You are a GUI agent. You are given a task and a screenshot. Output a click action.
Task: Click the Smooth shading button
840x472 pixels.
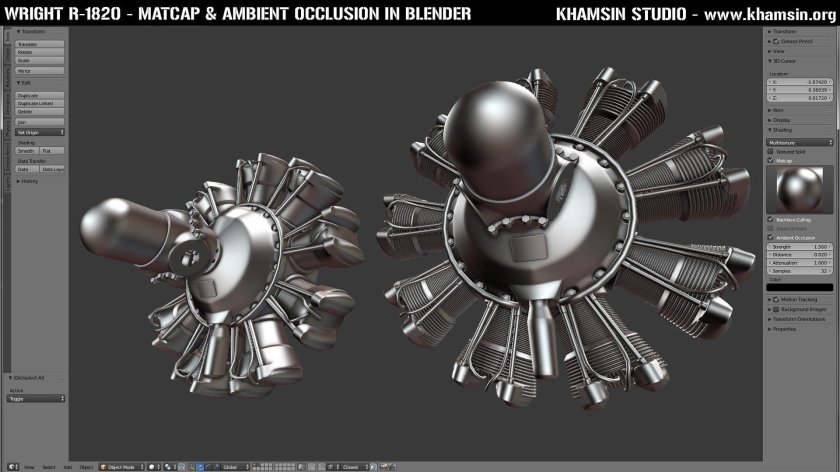point(26,151)
